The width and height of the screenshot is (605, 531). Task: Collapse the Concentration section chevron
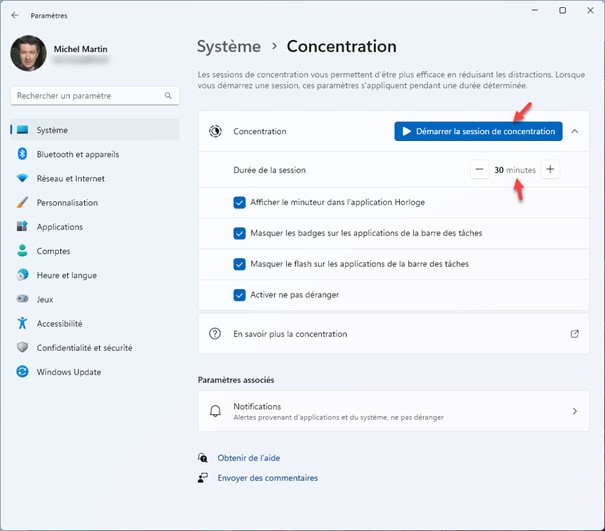click(x=575, y=131)
